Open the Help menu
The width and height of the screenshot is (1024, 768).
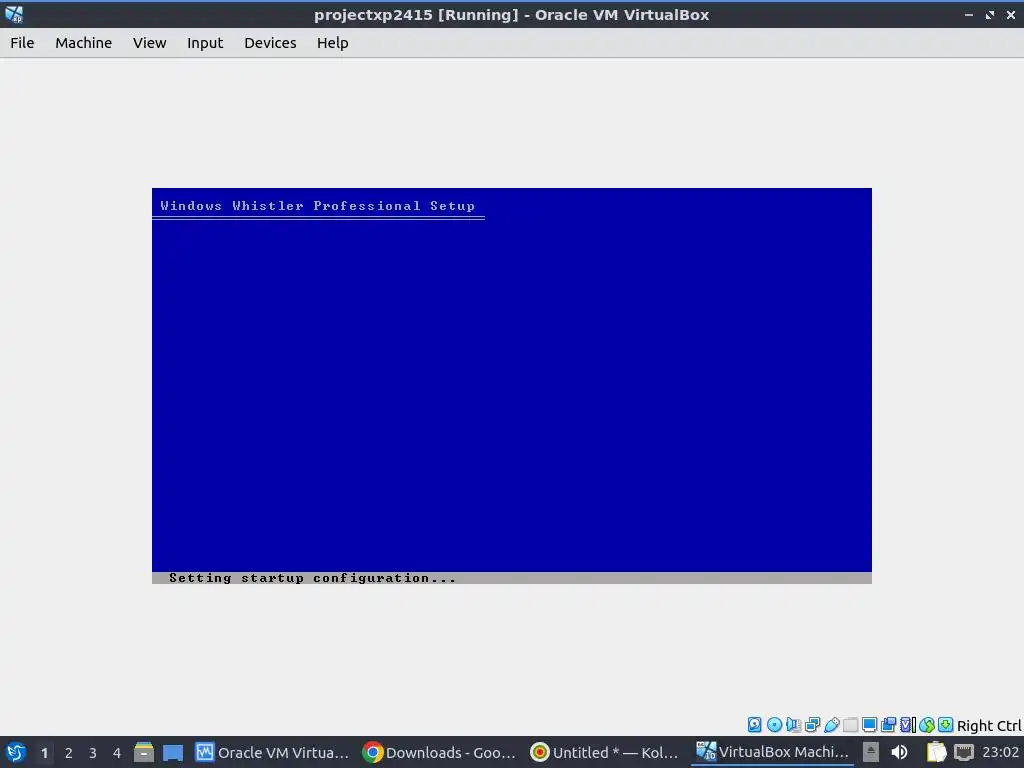point(332,43)
